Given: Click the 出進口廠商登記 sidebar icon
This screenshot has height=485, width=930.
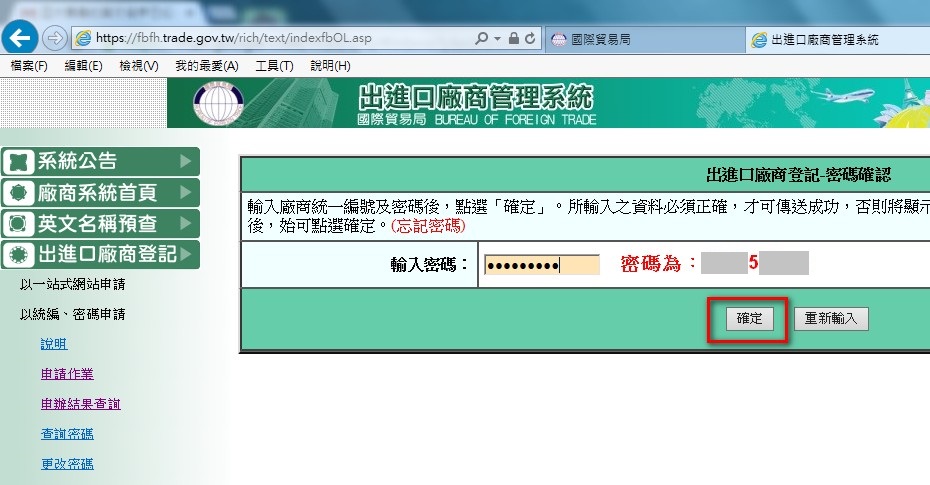Looking at the screenshot, I should point(18,254).
